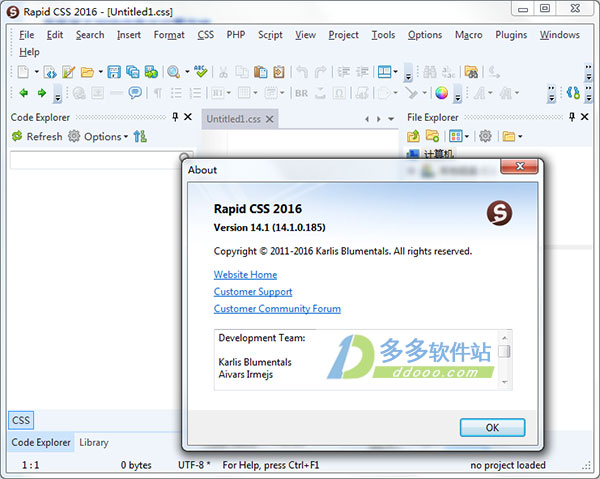Click the Development Team scrollbar down arrow
The width and height of the screenshot is (600, 479).
(x=505, y=382)
